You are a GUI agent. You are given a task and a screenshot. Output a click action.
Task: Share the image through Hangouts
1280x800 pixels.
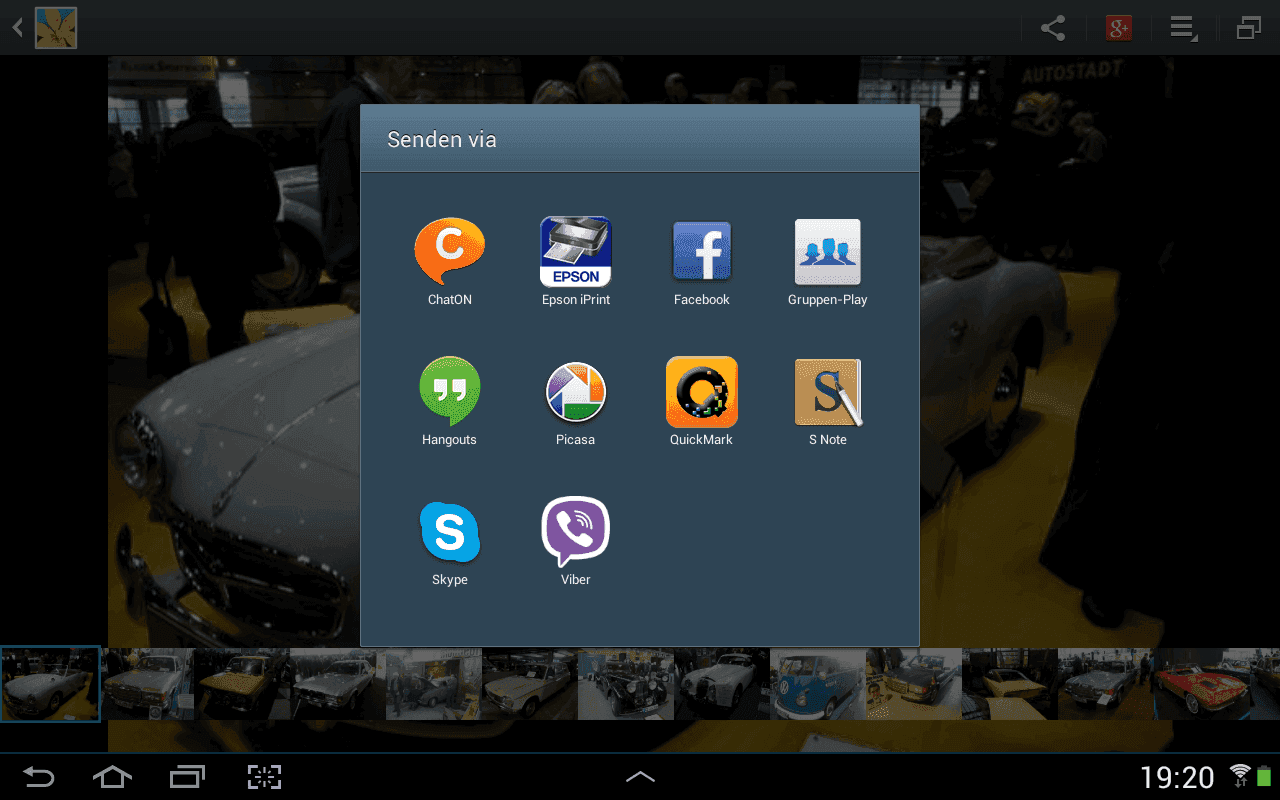click(x=449, y=401)
